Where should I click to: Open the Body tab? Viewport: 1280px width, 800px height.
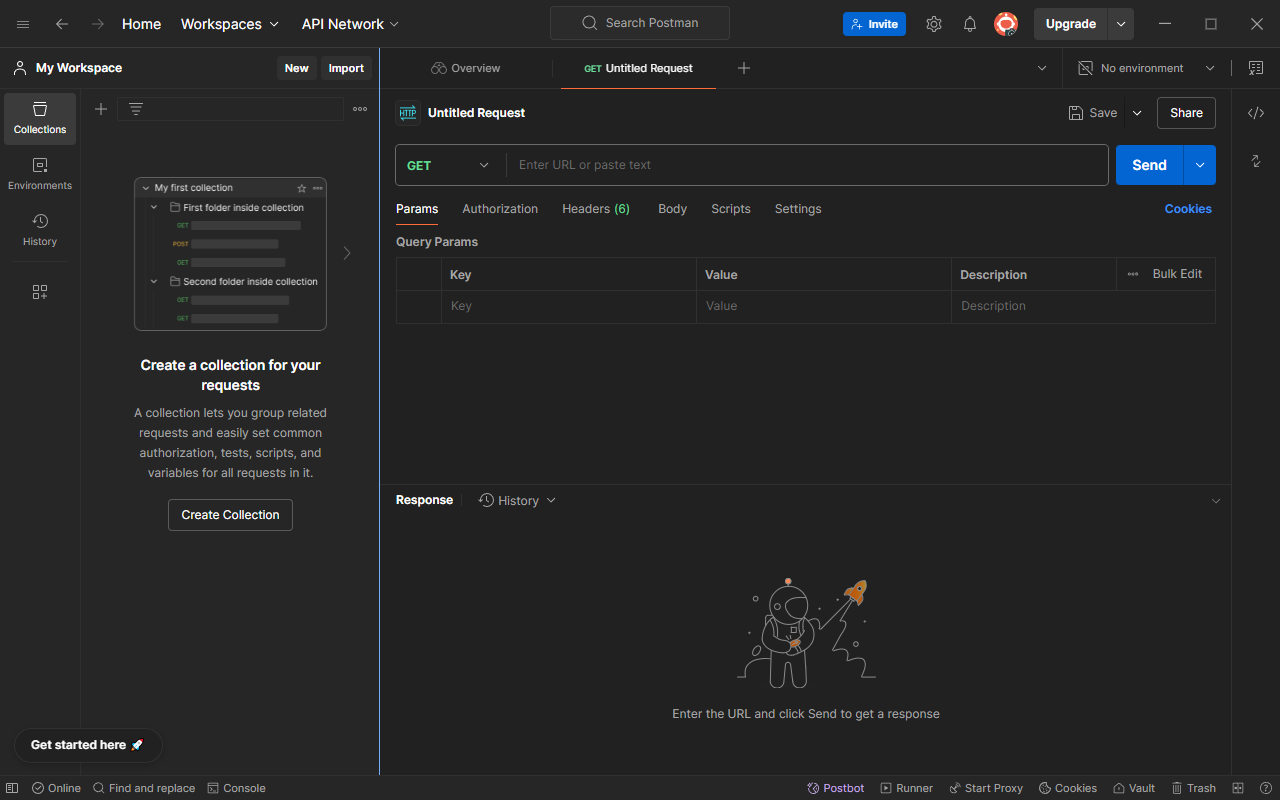pos(672,209)
